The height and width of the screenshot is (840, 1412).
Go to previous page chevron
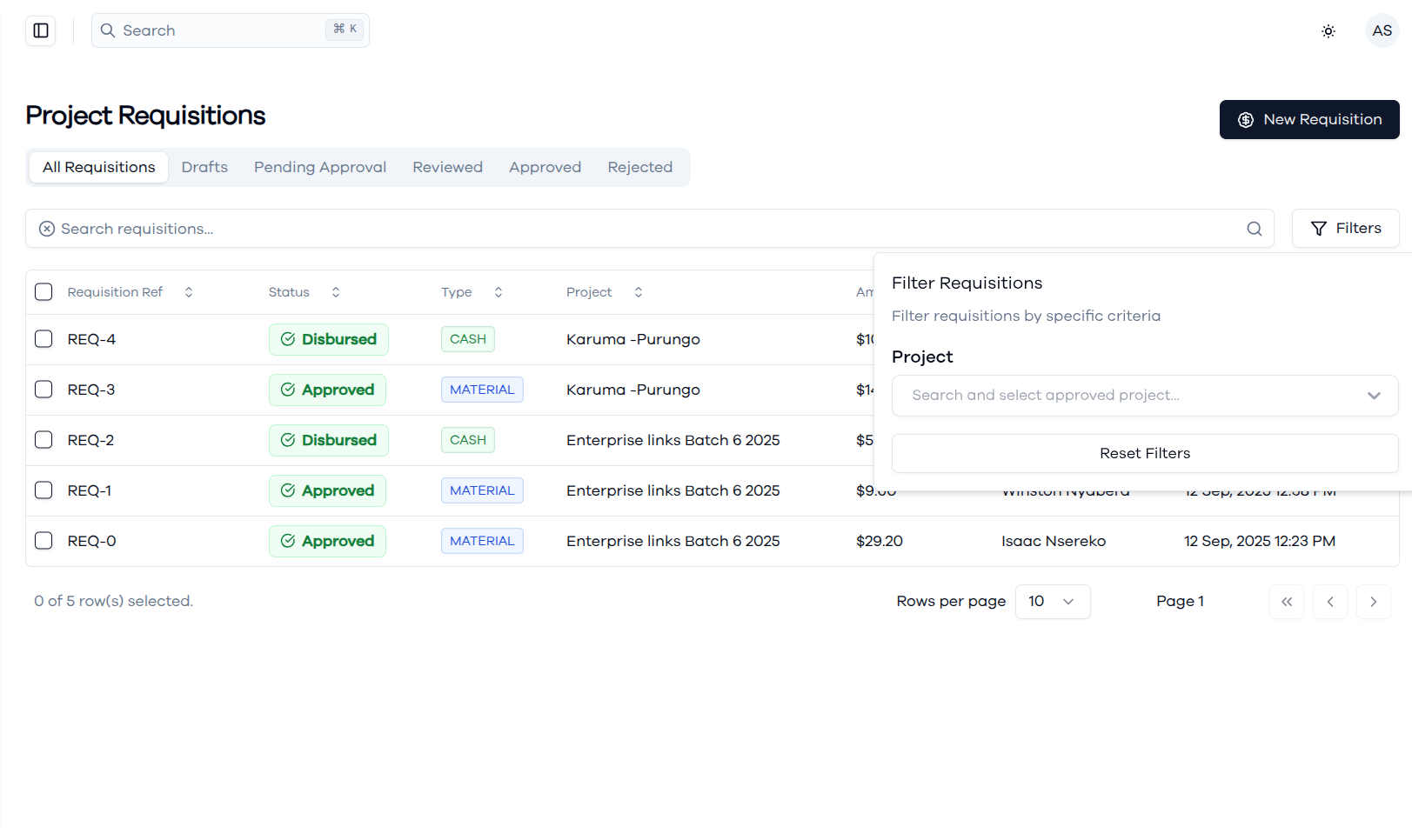[1330, 602]
